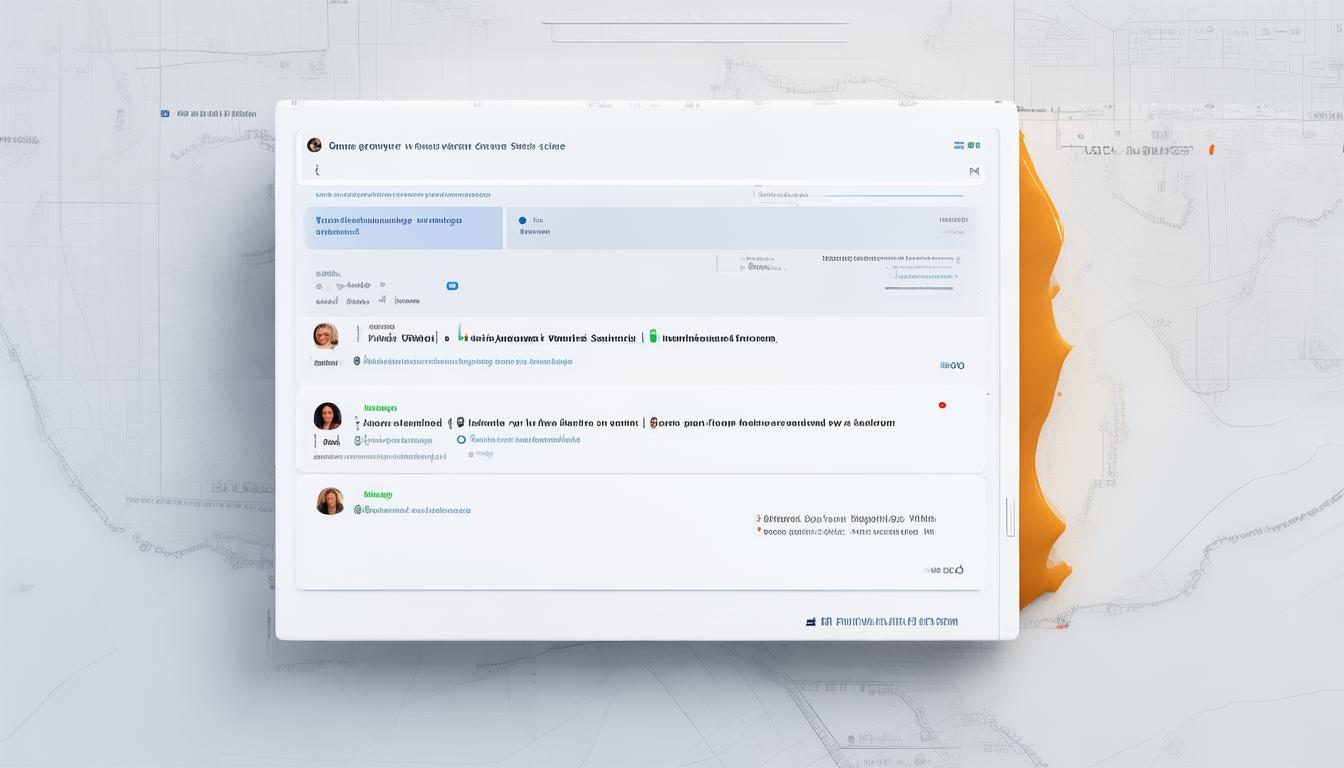1344x768 pixels.
Task: Click the green icon in the first post title
Action: [653, 337]
